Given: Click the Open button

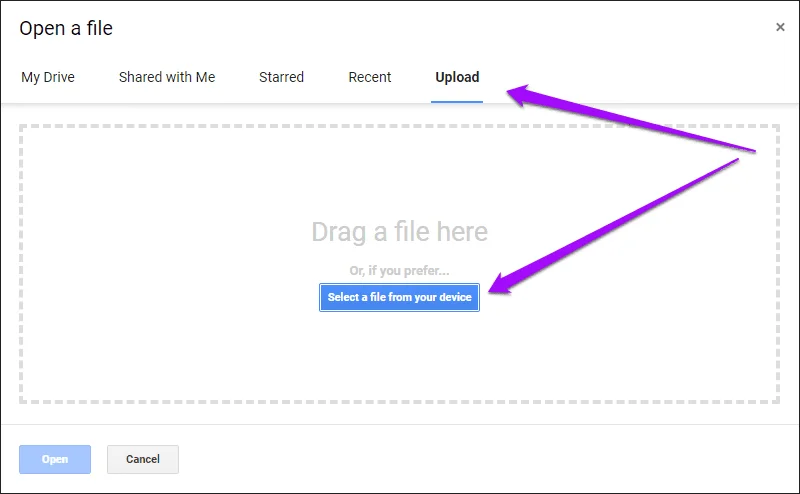Looking at the screenshot, I should pos(55,459).
